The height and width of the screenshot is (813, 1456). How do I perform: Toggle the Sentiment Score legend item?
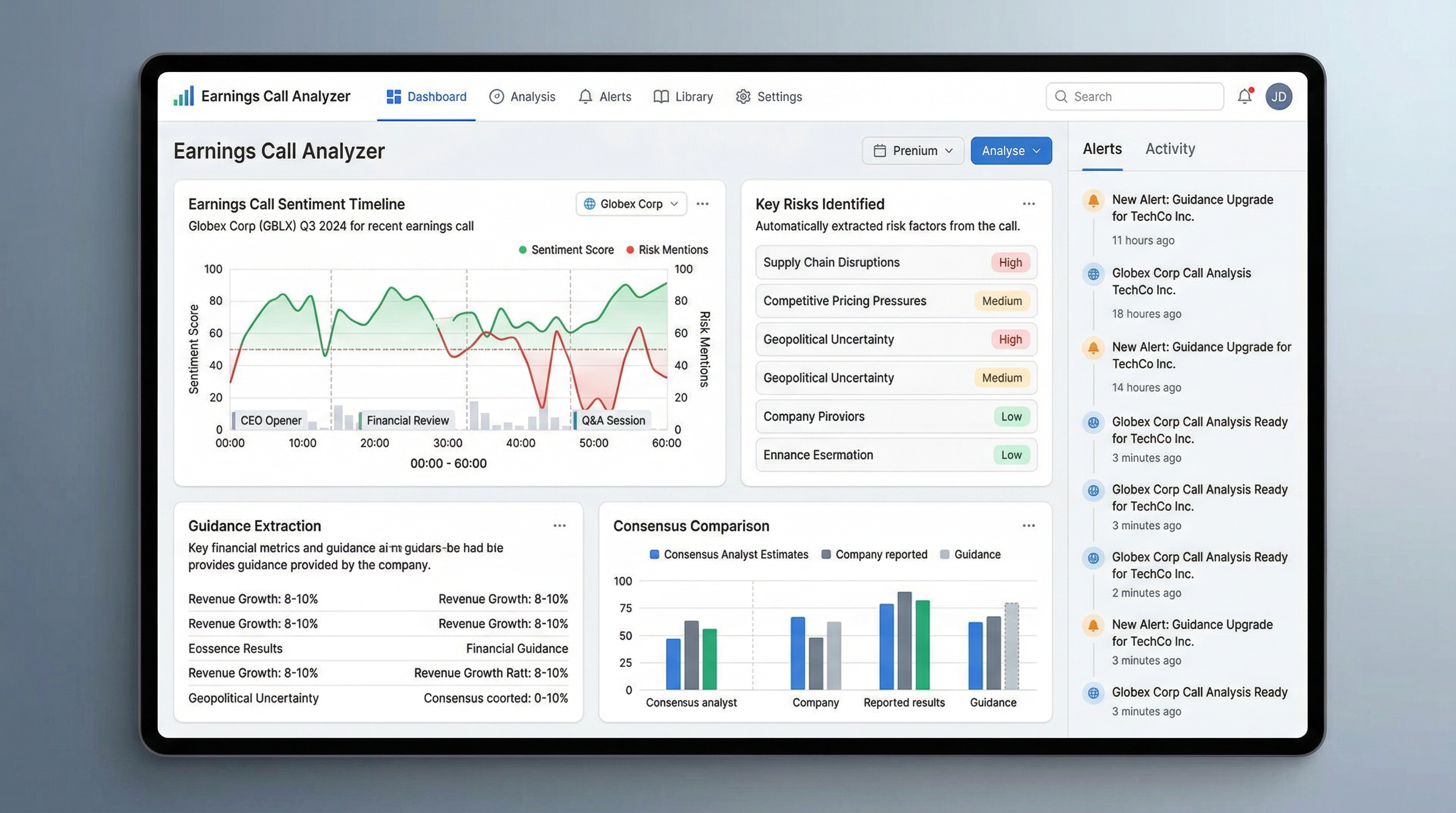[x=565, y=249]
